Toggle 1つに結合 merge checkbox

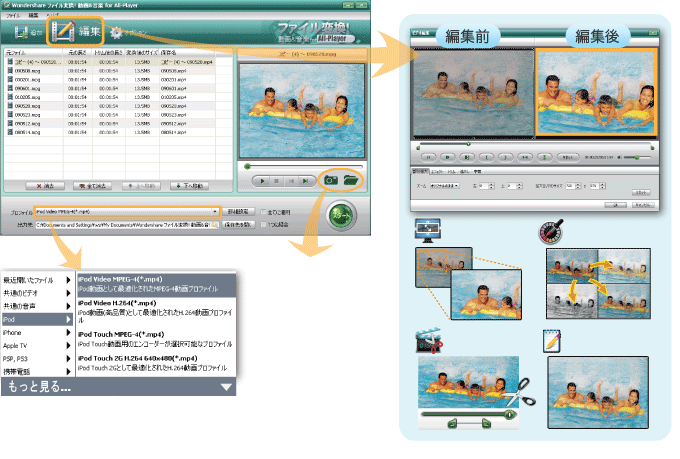click(263, 224)
